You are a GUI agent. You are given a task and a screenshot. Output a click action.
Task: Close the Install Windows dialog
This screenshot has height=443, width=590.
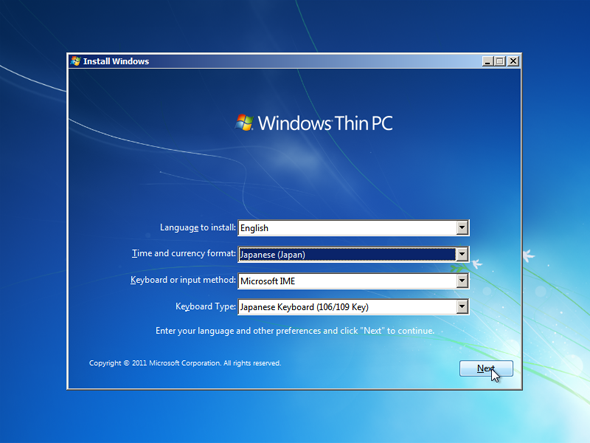click(x=513, y=61)
